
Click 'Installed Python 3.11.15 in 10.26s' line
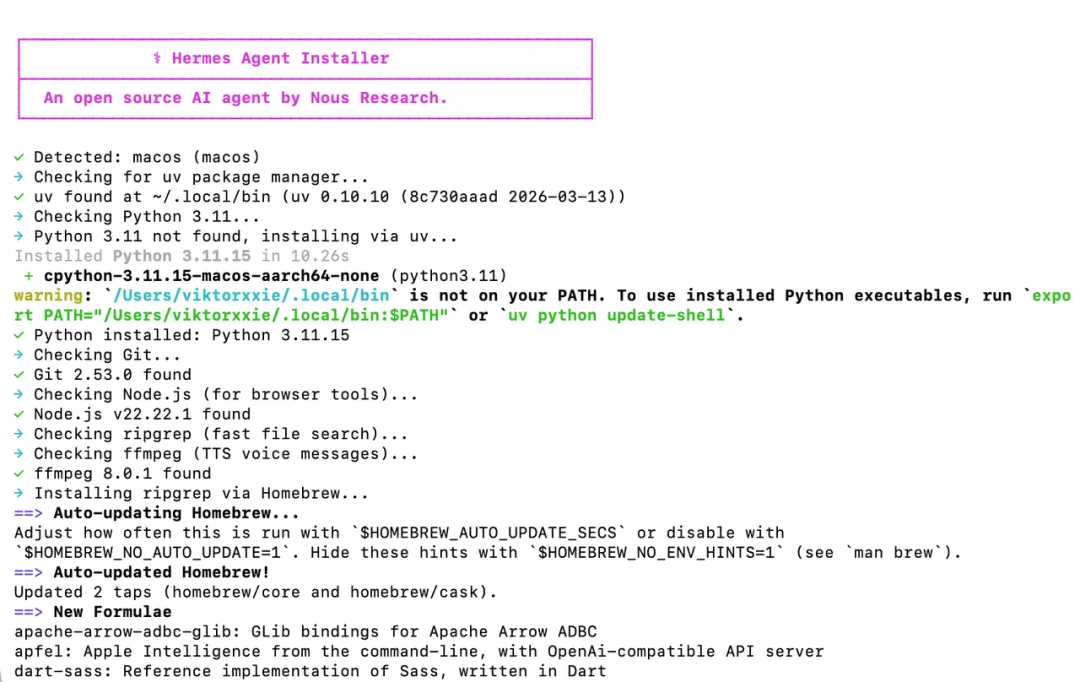coord(182,256)
